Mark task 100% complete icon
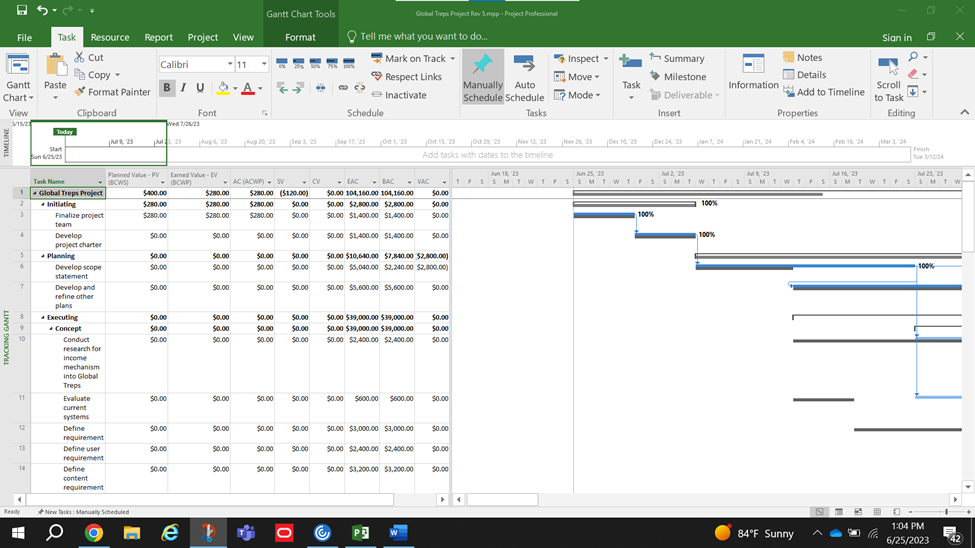This screenshot has height=548, width=975. point(349,63)
